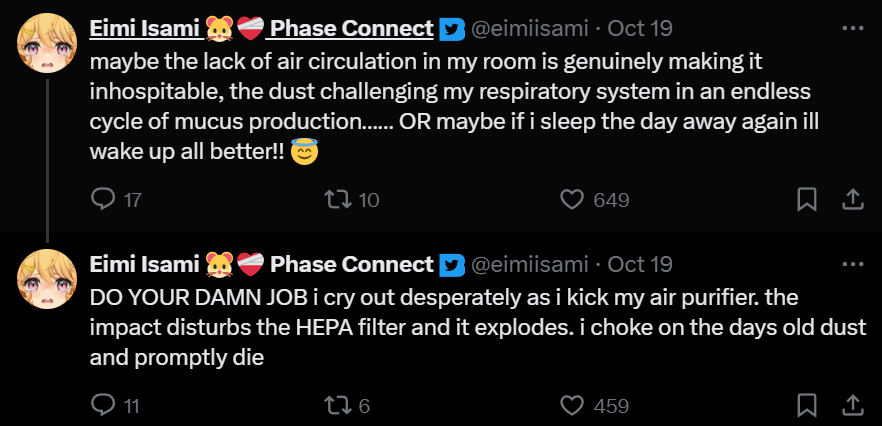Open Oct 19 timestamp of first tweet

(x=640, y=29)
